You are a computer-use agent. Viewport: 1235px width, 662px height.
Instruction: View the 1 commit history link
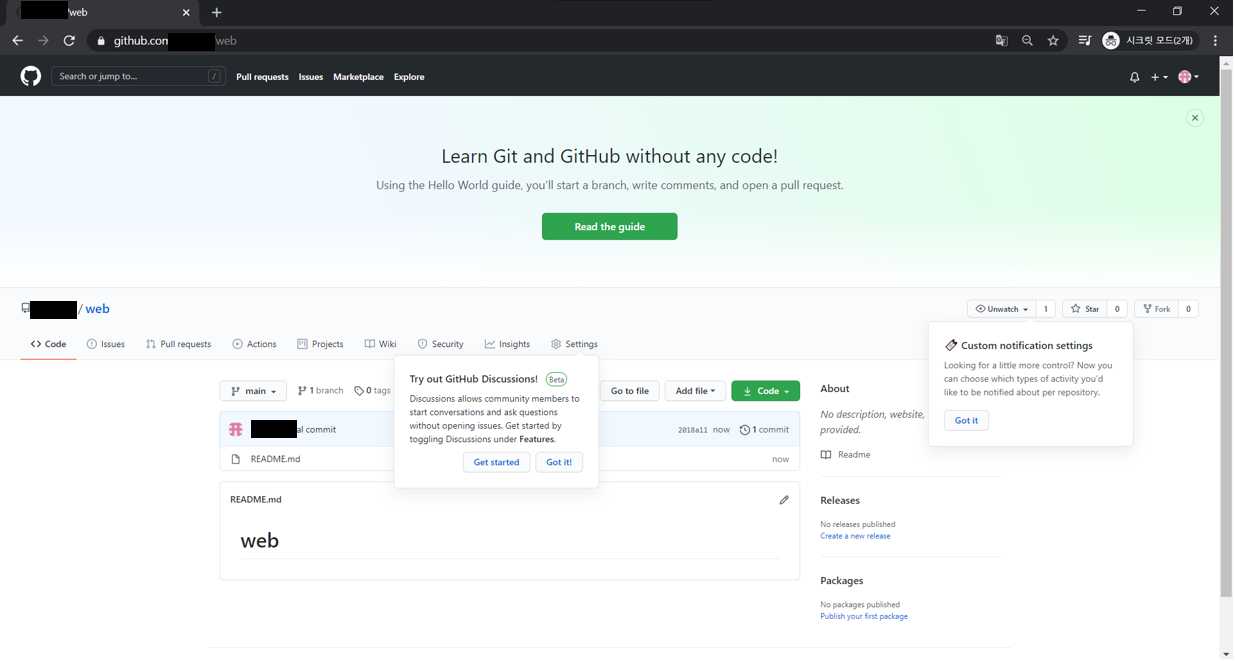coord(764,430)
